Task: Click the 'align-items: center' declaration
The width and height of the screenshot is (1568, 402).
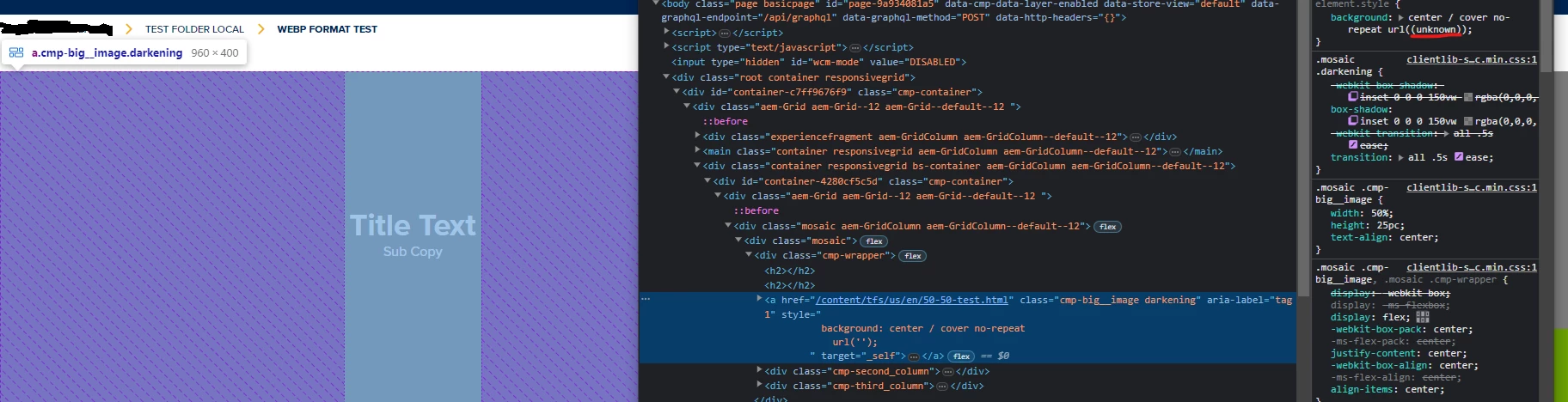Action: pyautogui.click(x=1387, y=389)
